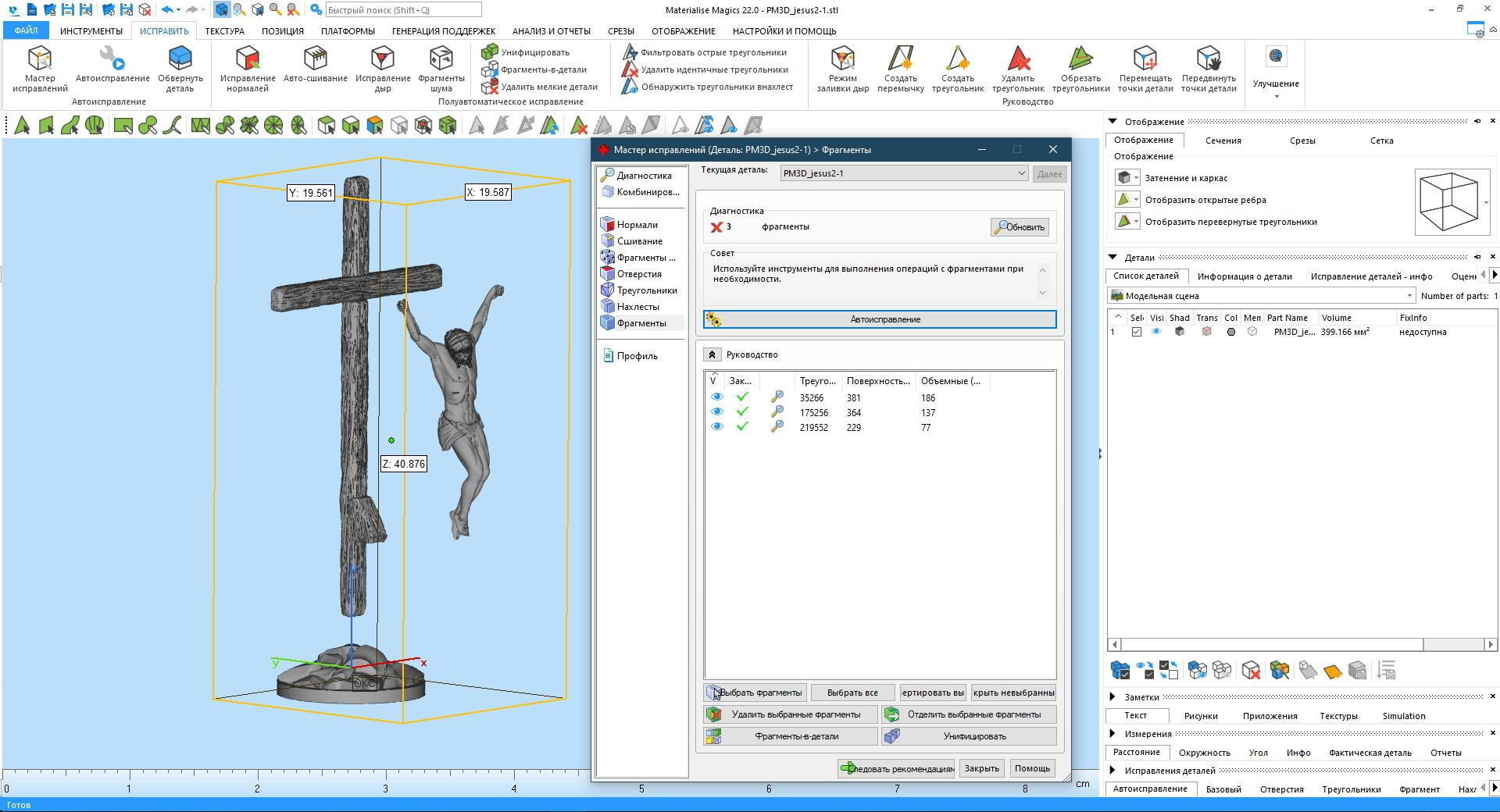
Task: Toggle visibility eye of 219552 fragment
Action: 716,427
